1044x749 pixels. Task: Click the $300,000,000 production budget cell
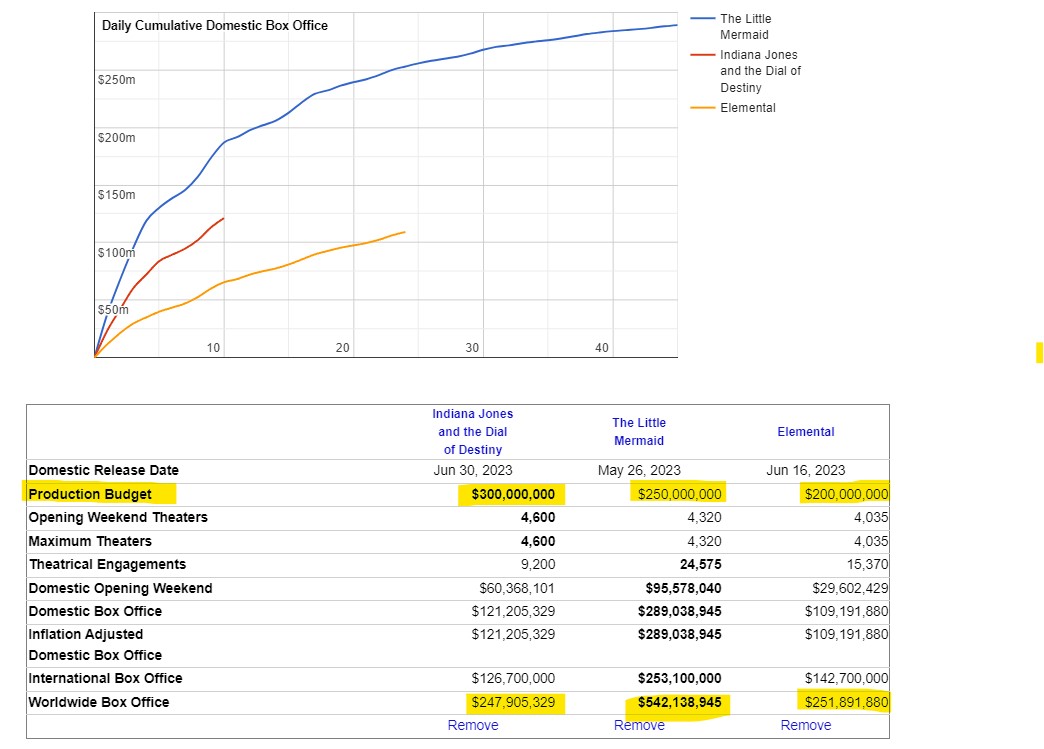pos(513,494)
